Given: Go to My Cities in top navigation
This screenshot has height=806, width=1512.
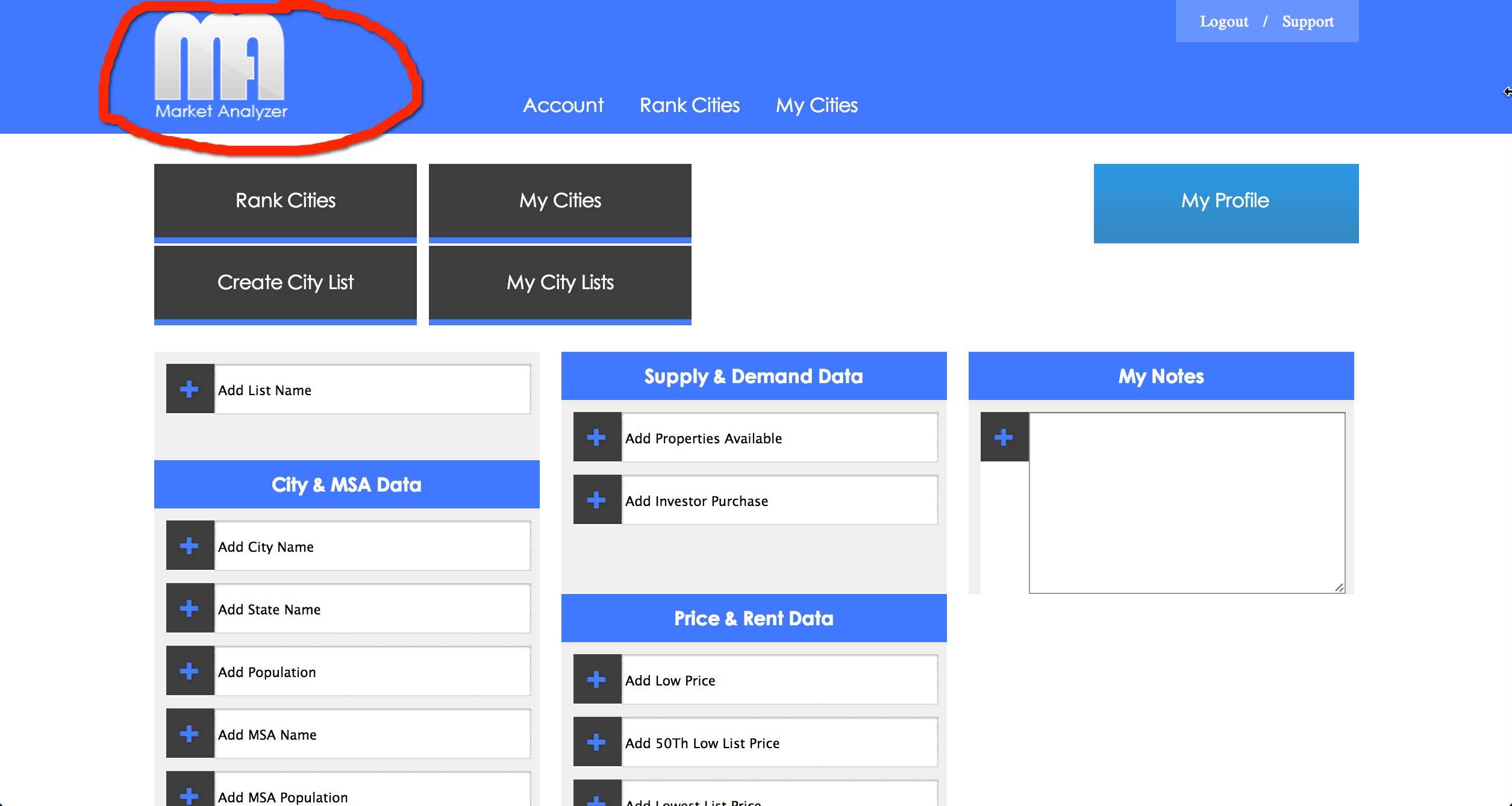Looking at the screenshot, I should coord(817,105).
